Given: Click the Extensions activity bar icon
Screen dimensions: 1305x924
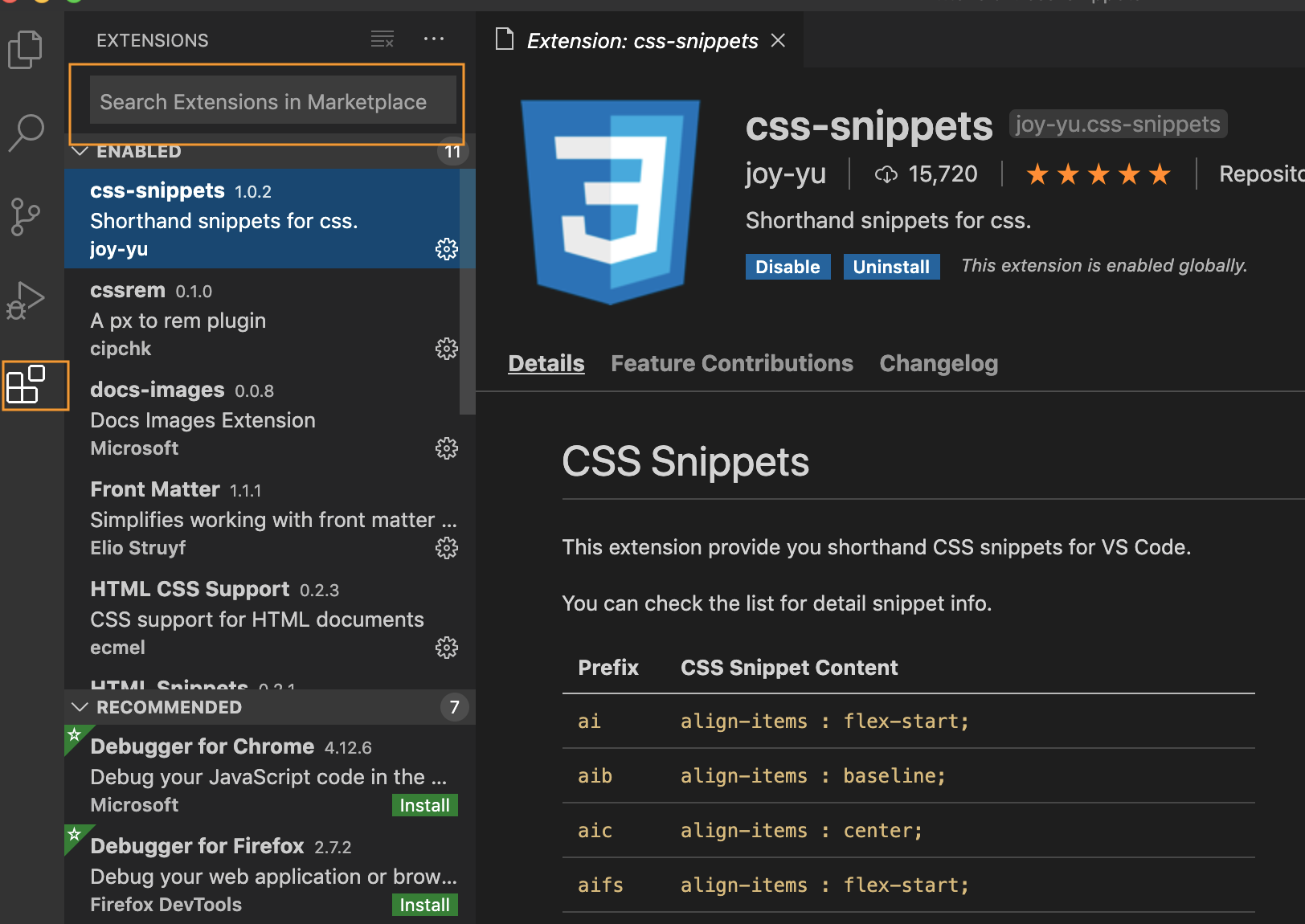Looking at the screenshot, I should tap(26, 385).
